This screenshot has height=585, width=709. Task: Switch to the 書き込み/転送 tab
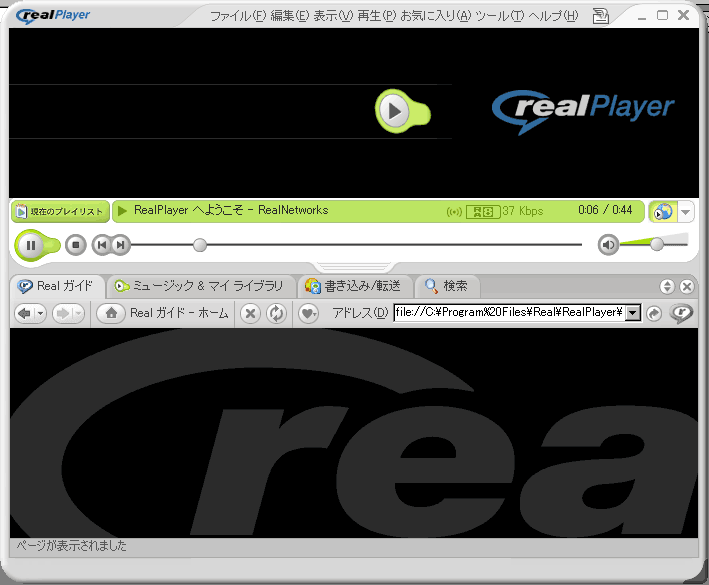pyautogui.click(x=353, y=286)
